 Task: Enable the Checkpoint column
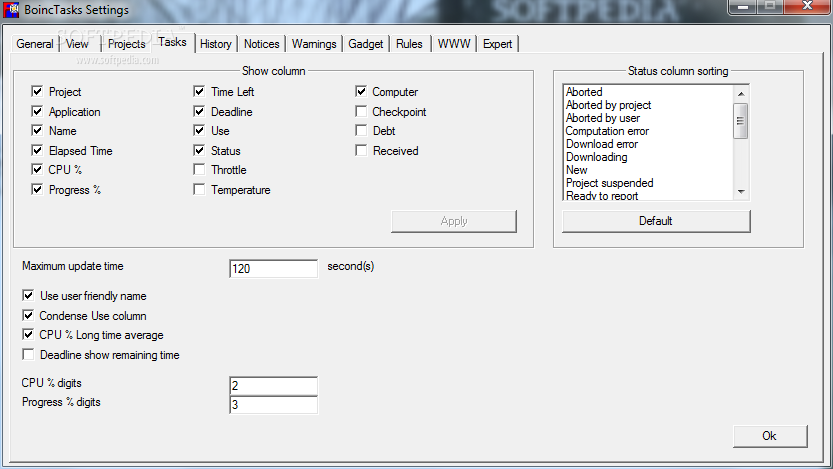361,111
